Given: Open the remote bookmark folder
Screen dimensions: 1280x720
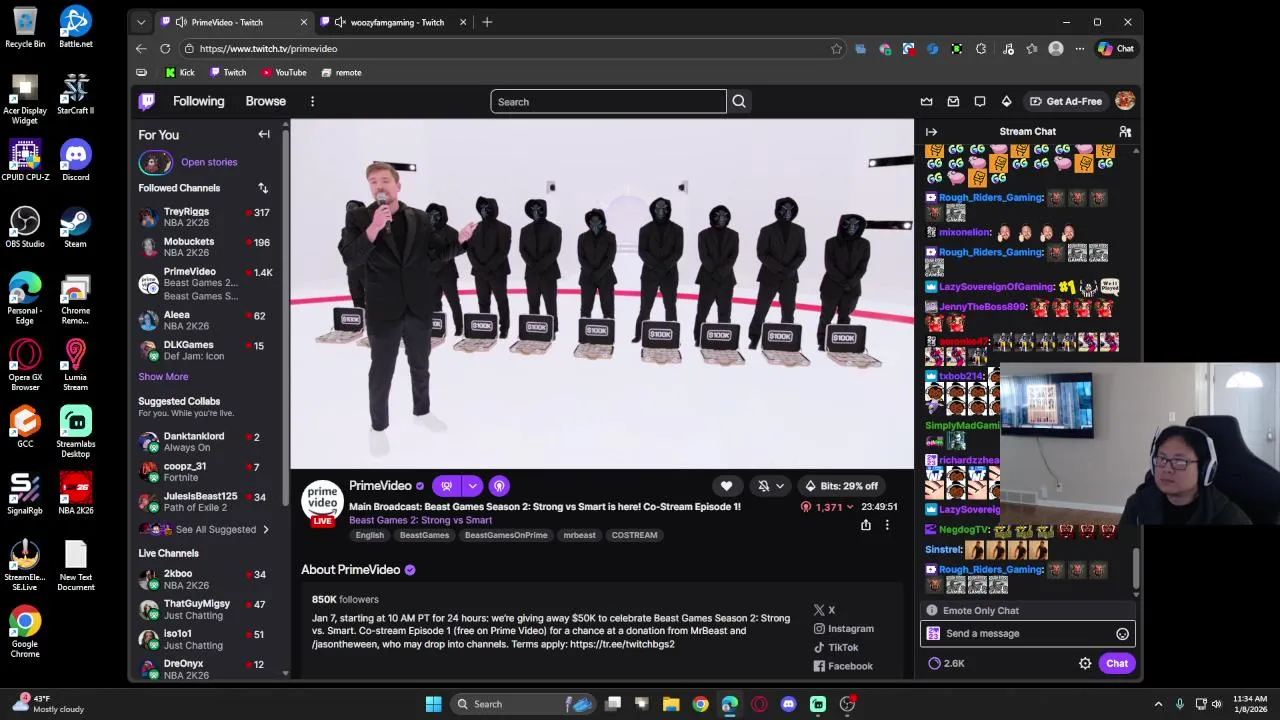Looking at the screenshot, I should [341, 72].
